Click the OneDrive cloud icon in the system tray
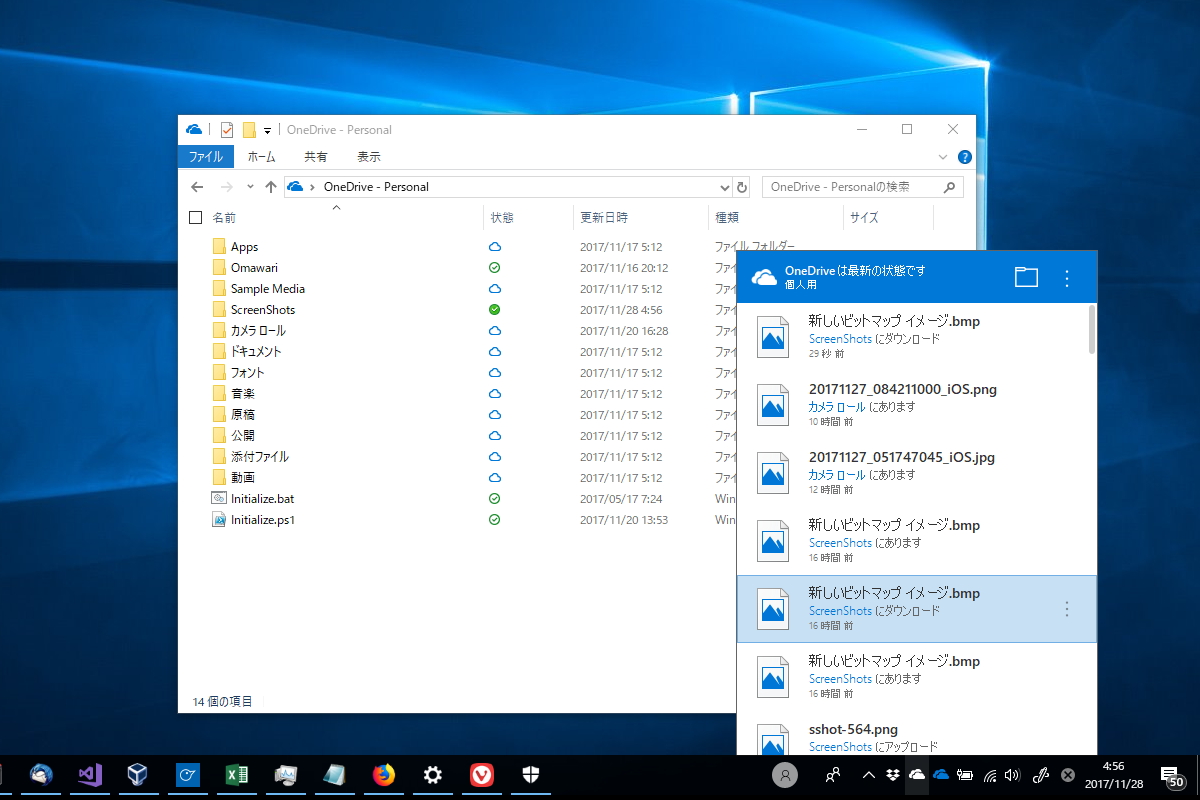 tap(916, 775)
